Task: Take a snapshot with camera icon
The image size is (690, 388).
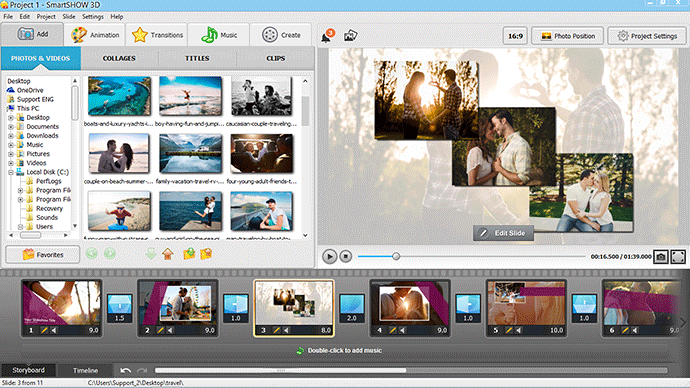Action: coord(661,256)
